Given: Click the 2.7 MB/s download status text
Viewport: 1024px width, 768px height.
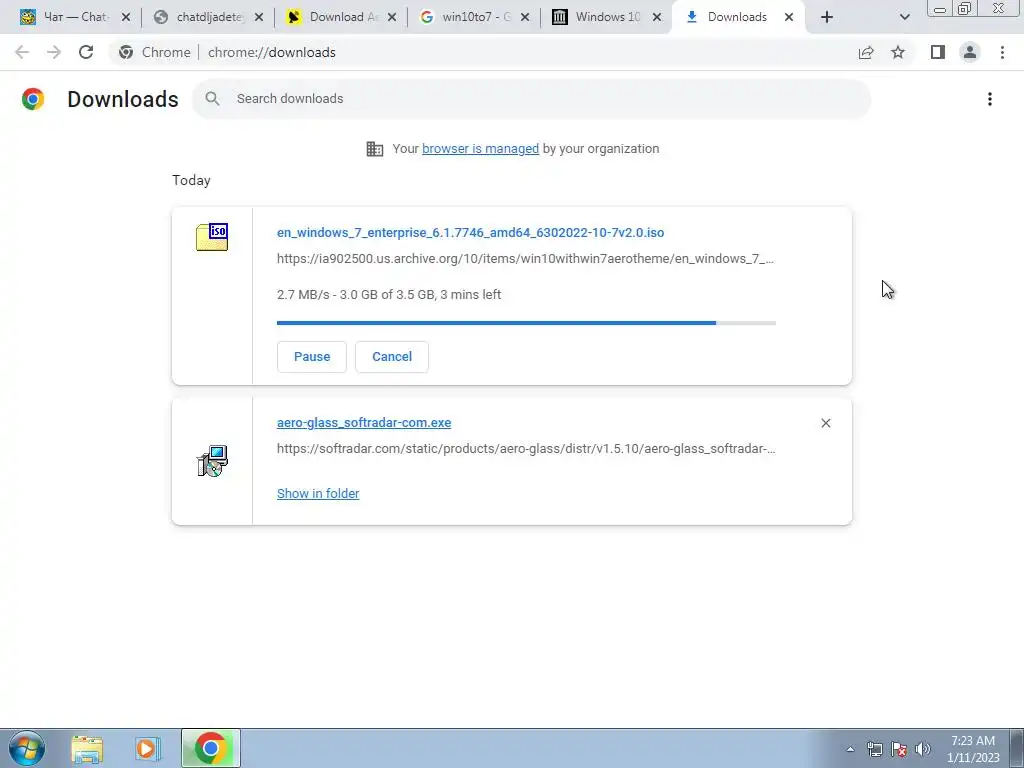Looking at the screenshot, I should 389,295.
